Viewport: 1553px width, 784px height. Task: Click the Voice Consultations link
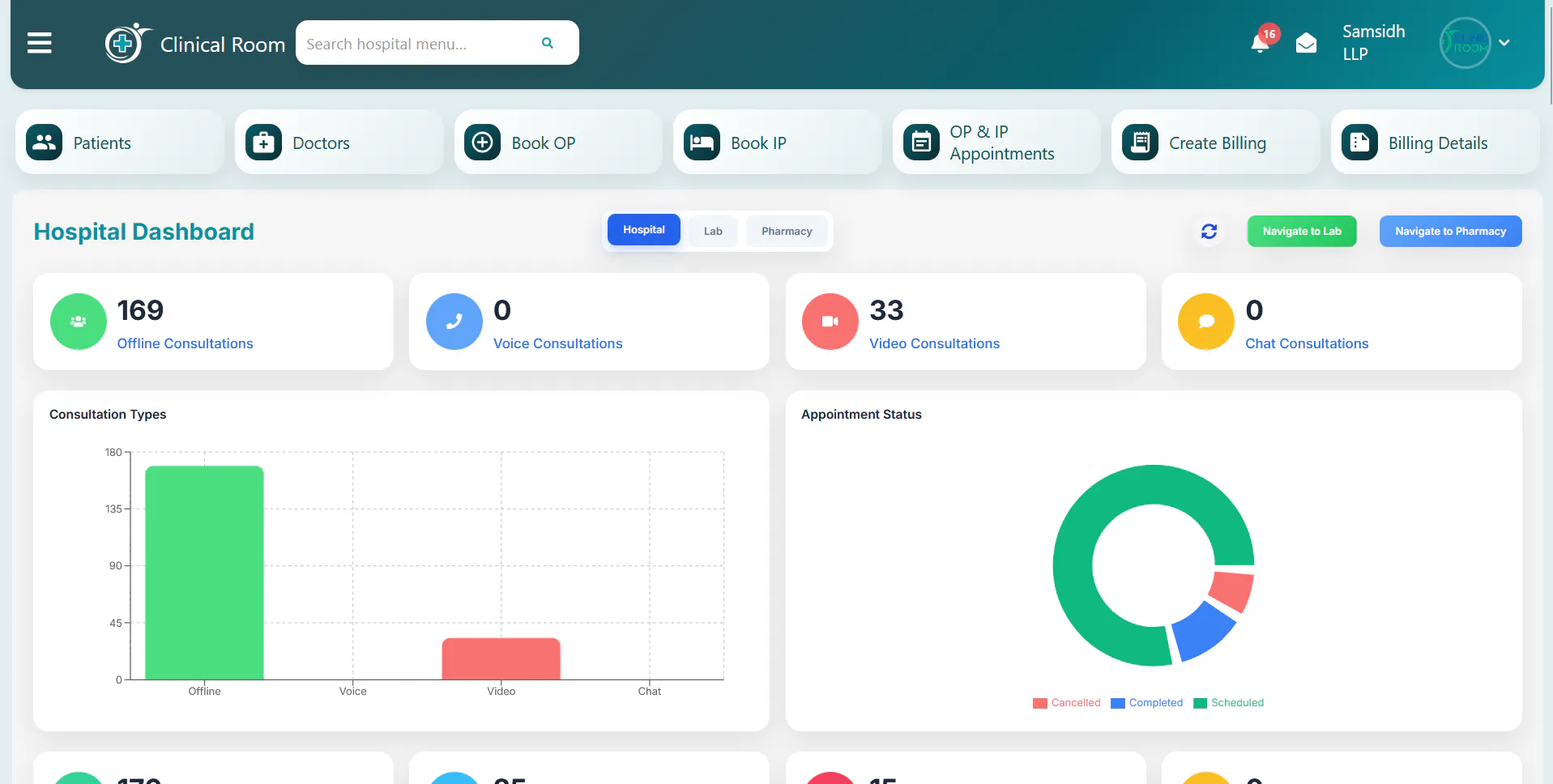tap(557, 343)
